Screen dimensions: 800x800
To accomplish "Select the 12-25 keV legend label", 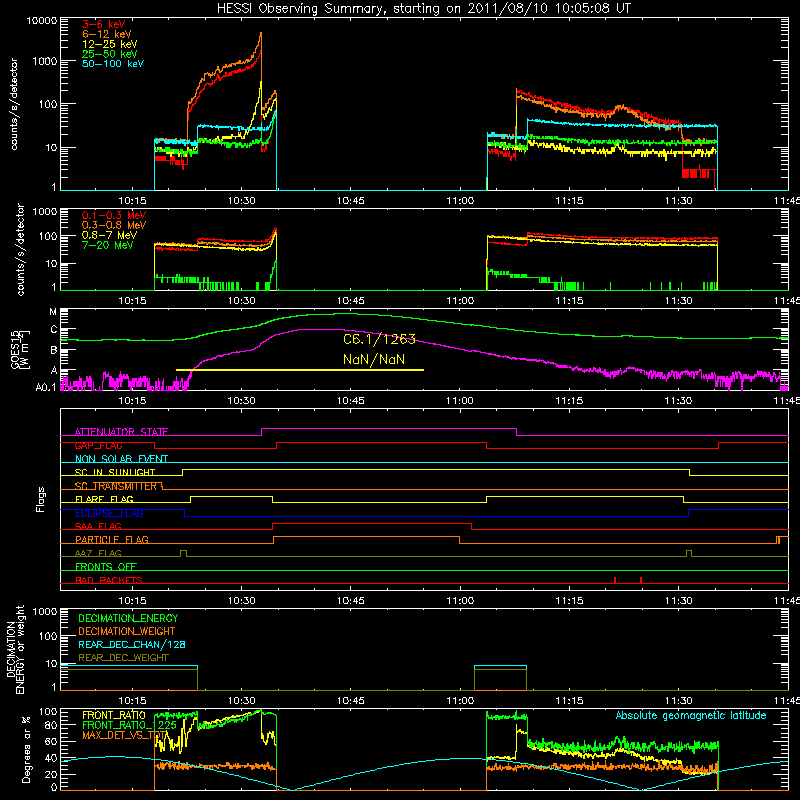I will click(x=109, y=44).
